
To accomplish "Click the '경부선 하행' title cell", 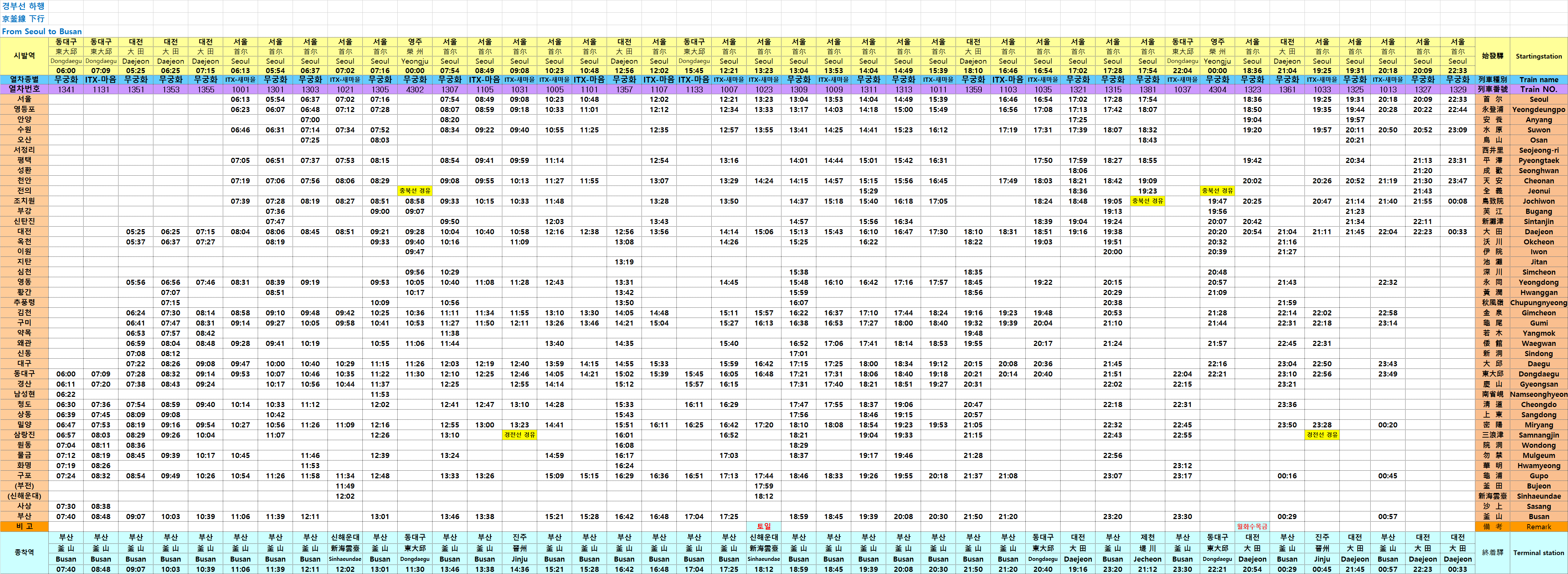I will pyautogui.click(x=23, y=6).
